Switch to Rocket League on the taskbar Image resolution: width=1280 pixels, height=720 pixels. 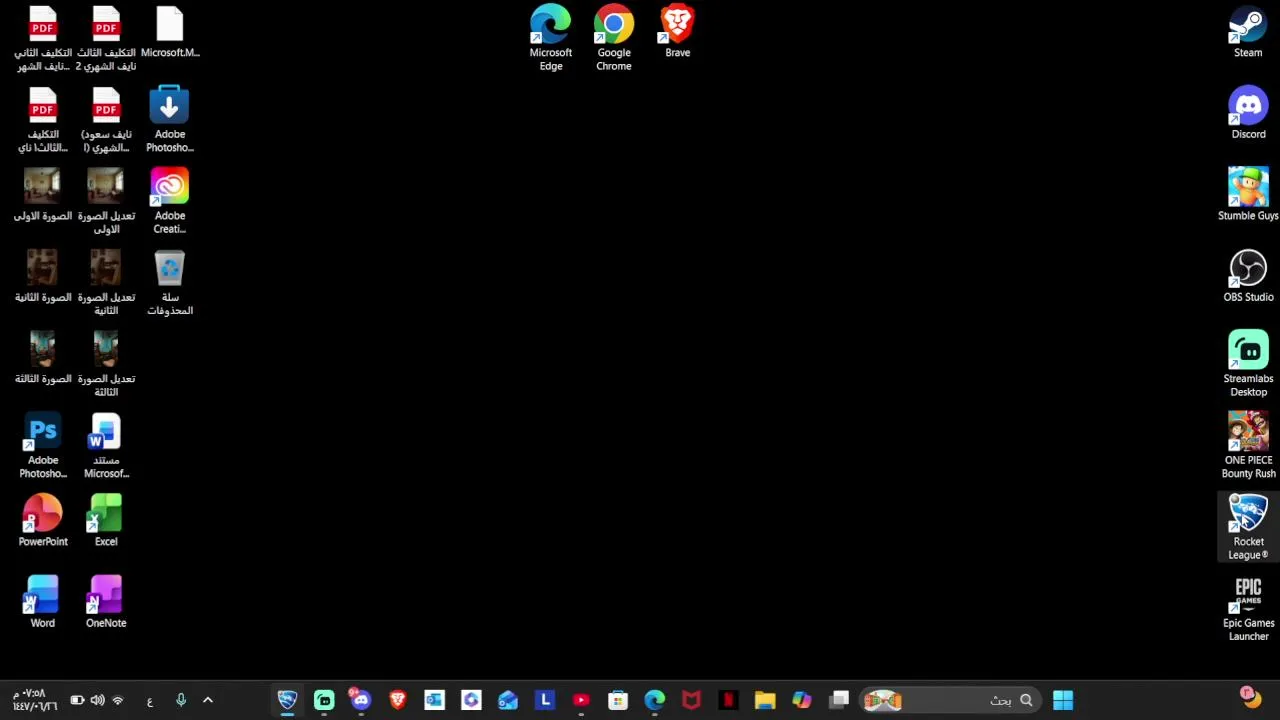[x=287, y=700]
